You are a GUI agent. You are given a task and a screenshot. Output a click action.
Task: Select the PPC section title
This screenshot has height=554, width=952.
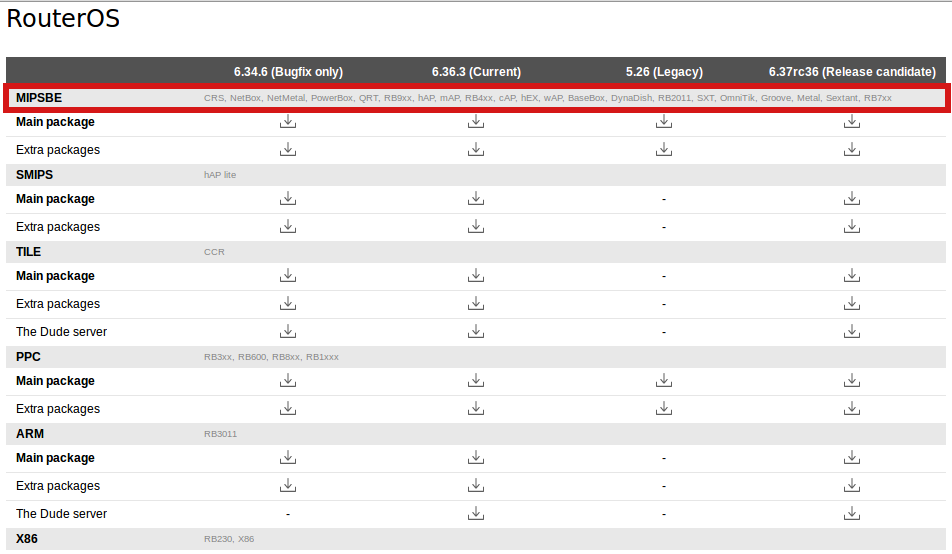point(28,357)
